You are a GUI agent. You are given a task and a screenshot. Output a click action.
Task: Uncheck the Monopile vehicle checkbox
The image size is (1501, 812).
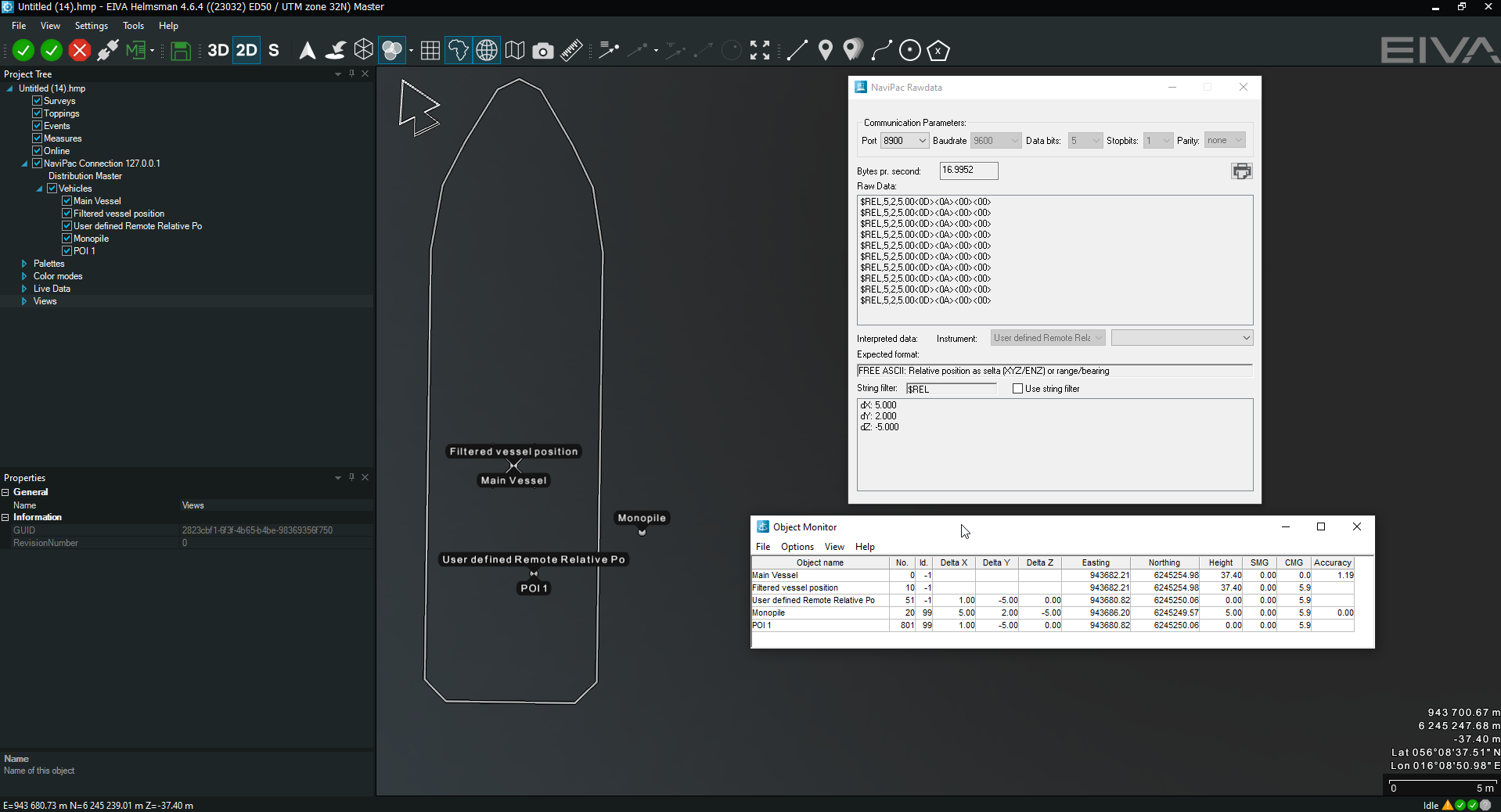coord(67,239)
